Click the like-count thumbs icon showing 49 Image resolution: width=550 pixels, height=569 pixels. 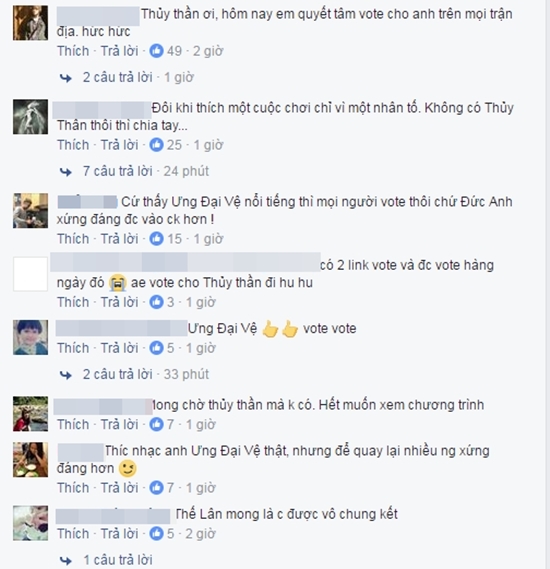(x=157, y=51)
